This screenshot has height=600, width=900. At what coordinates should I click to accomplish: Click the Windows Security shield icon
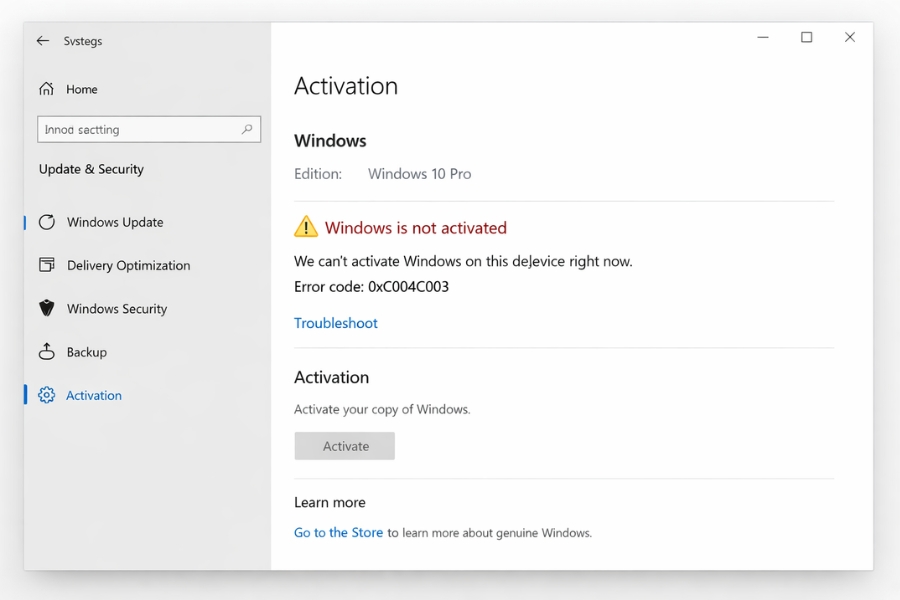pyautogui.click(x=47, y=308)
